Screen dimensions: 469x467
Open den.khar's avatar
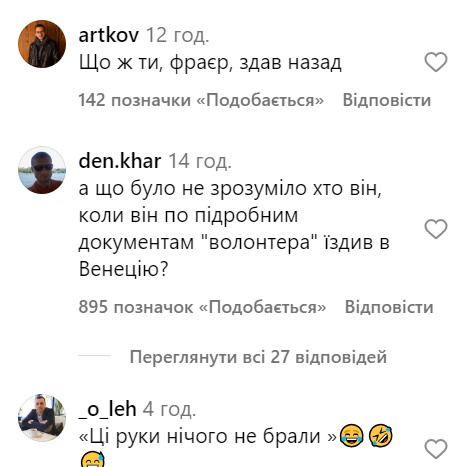42,170
